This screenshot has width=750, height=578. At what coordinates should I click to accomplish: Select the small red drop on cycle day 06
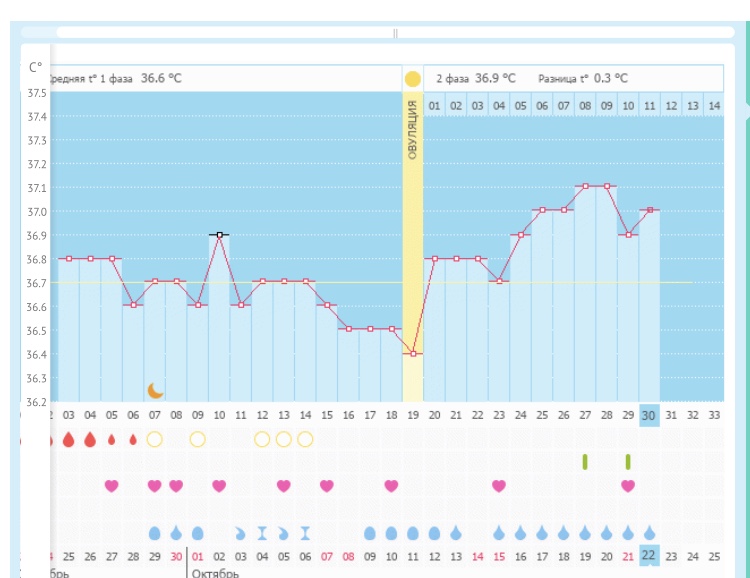point(133,439)
